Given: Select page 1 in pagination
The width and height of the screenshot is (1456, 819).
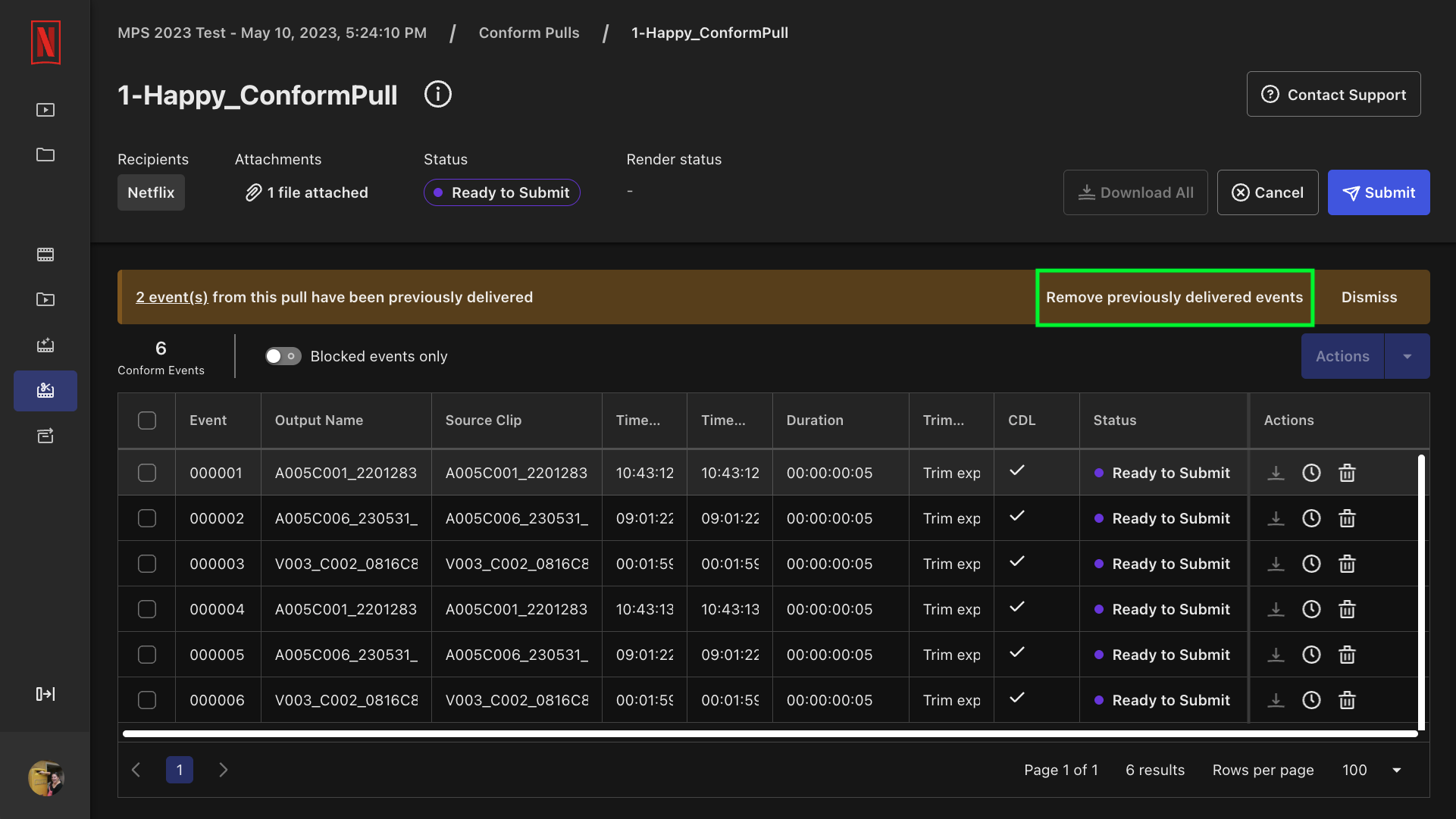Looking at the screenshot, I should click(x=180, y=770).
